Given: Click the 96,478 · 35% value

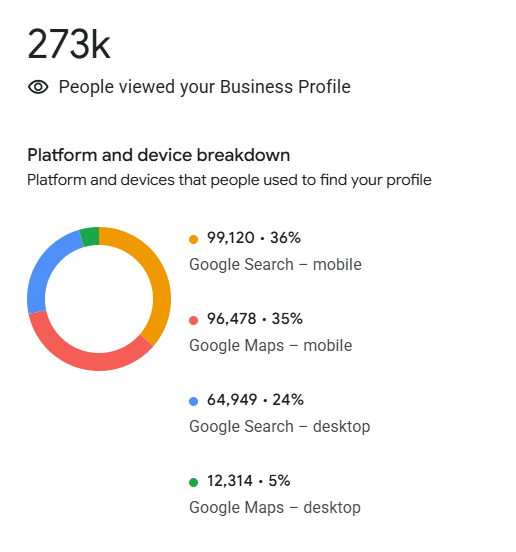Looking at the screenshot, I should pyautogui.click(x=255, y=319).
